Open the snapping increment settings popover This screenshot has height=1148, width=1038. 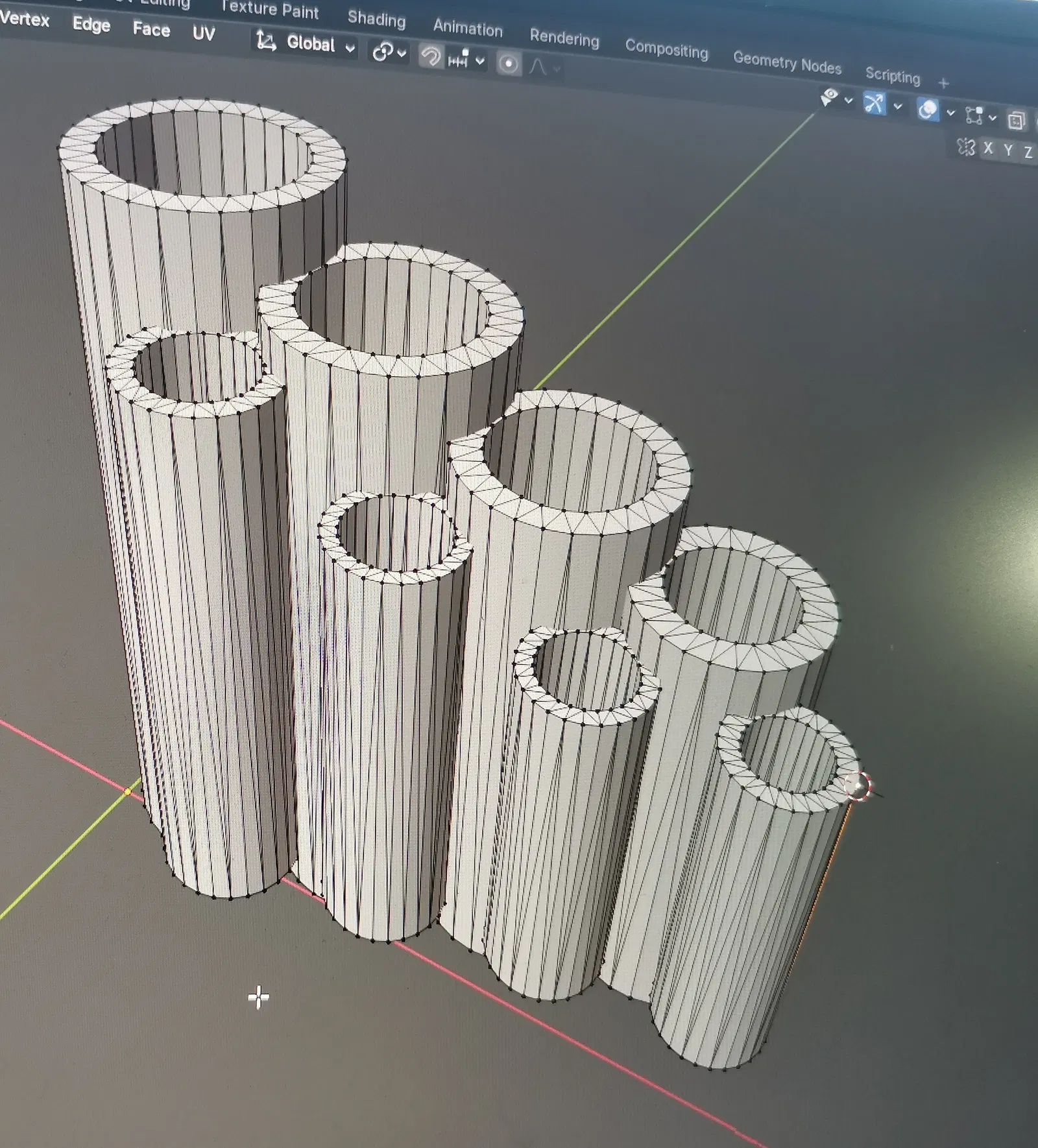point(465,60)
